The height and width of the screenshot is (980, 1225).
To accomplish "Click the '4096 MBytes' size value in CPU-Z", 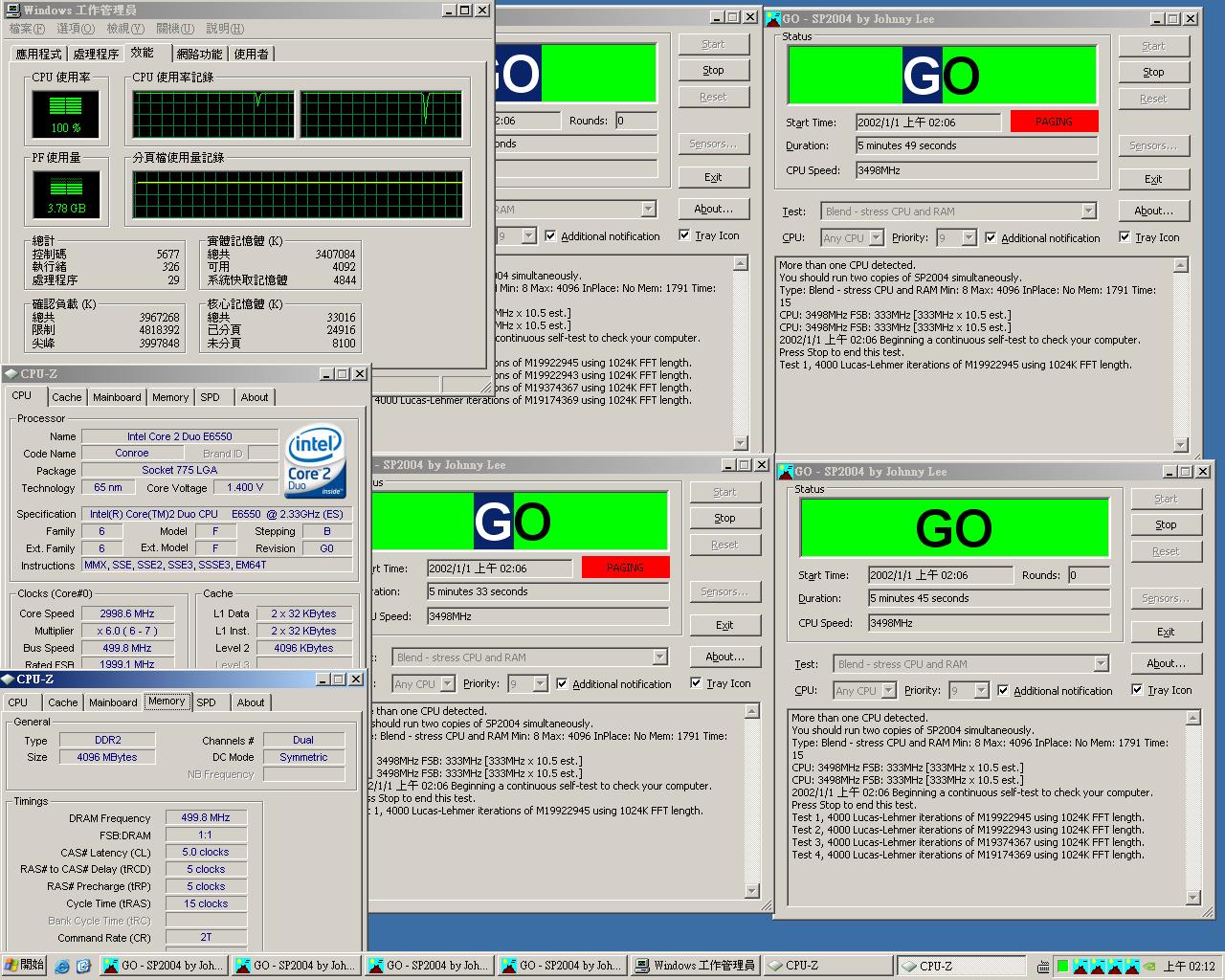I will tap(107, 757).
